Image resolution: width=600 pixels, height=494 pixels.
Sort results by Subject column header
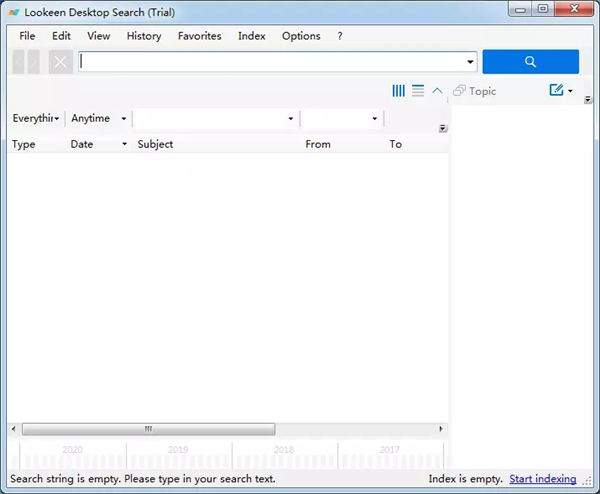(156, 144)
